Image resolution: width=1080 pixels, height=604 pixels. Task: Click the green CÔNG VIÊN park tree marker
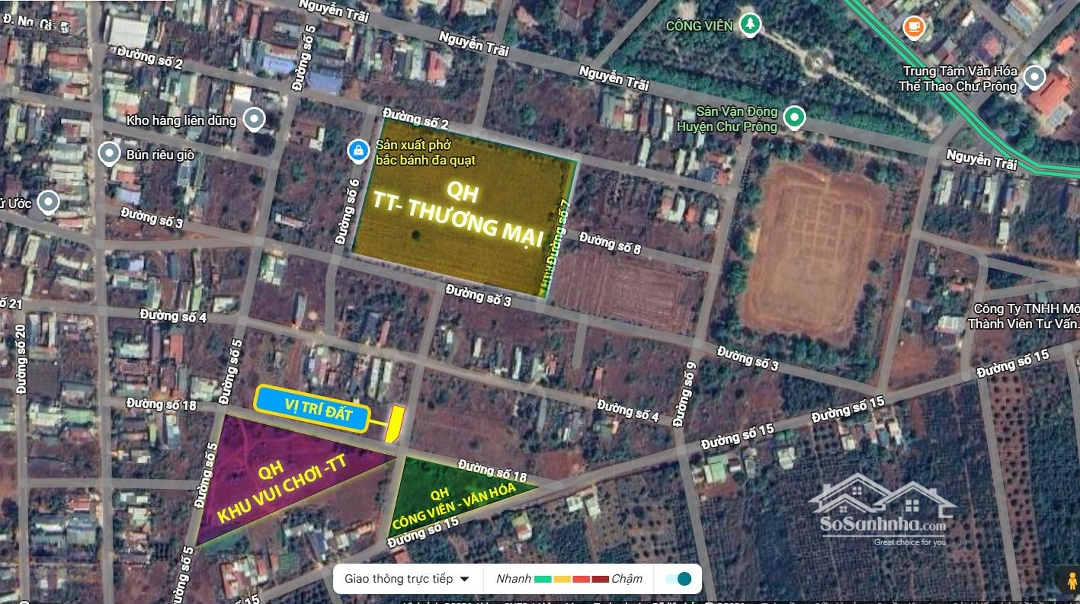(749, 26)
